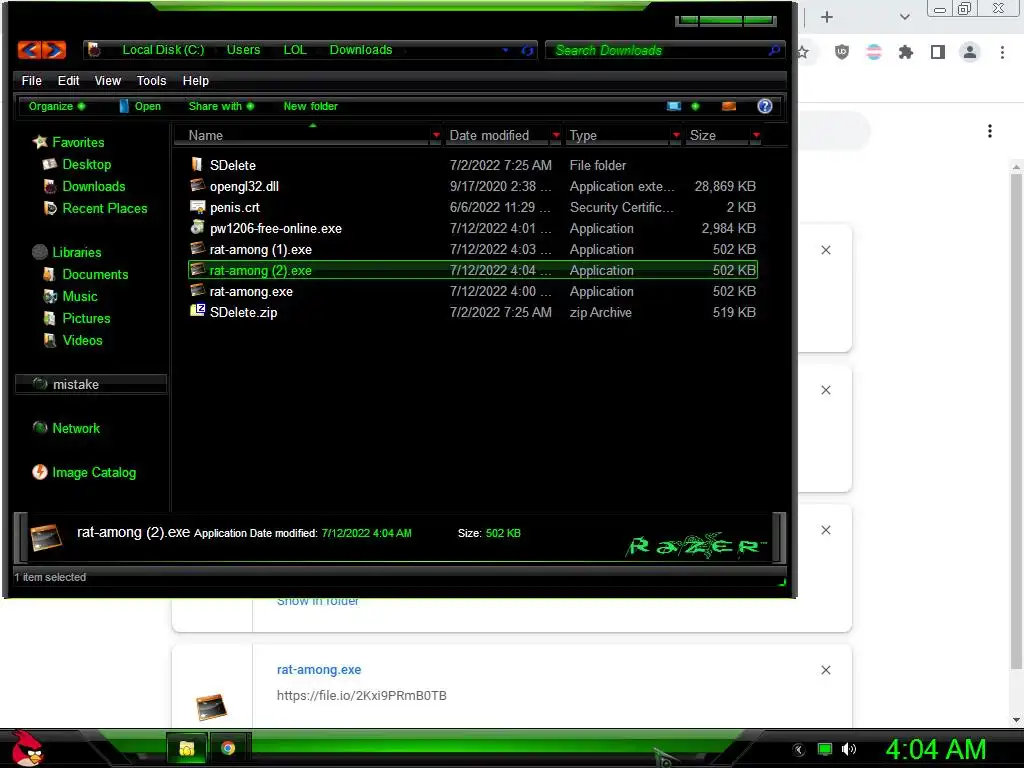1024x768 pixels.
Task: Open Help menu in Explorer
Action: [195, 80]
